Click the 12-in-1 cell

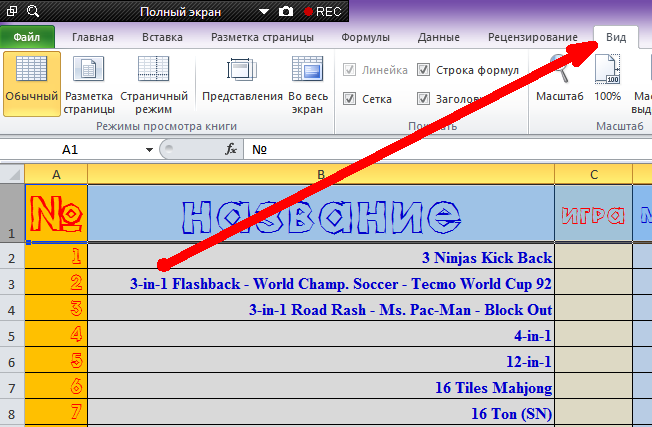pyautogui.click(x=321, y=360)
